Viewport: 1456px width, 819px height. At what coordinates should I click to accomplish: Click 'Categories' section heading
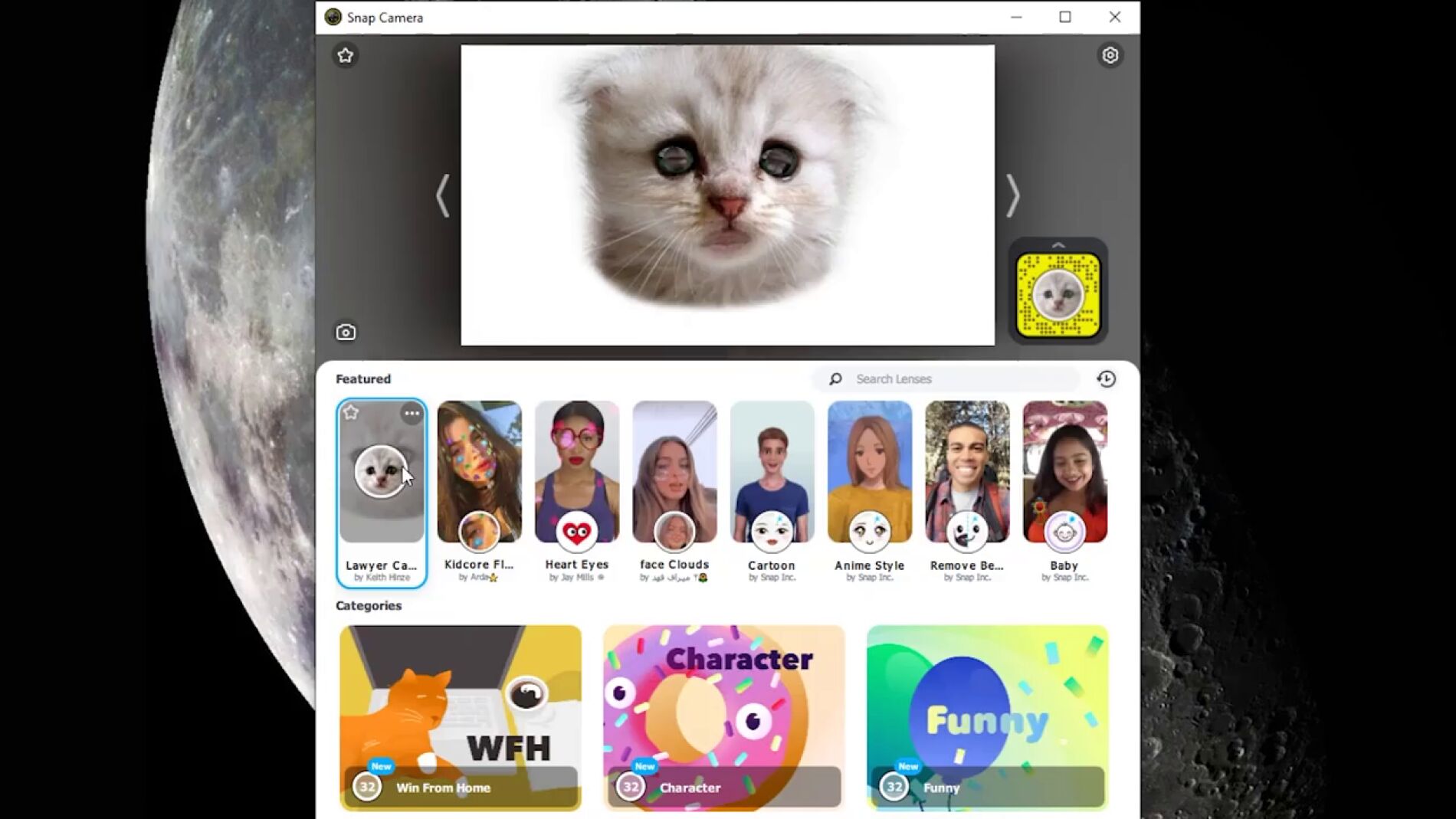click(369, 605)
